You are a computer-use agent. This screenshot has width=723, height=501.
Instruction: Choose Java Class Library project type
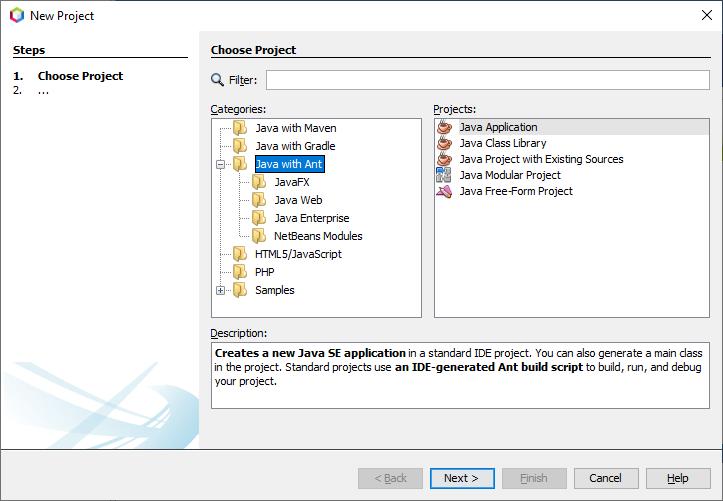503,143
